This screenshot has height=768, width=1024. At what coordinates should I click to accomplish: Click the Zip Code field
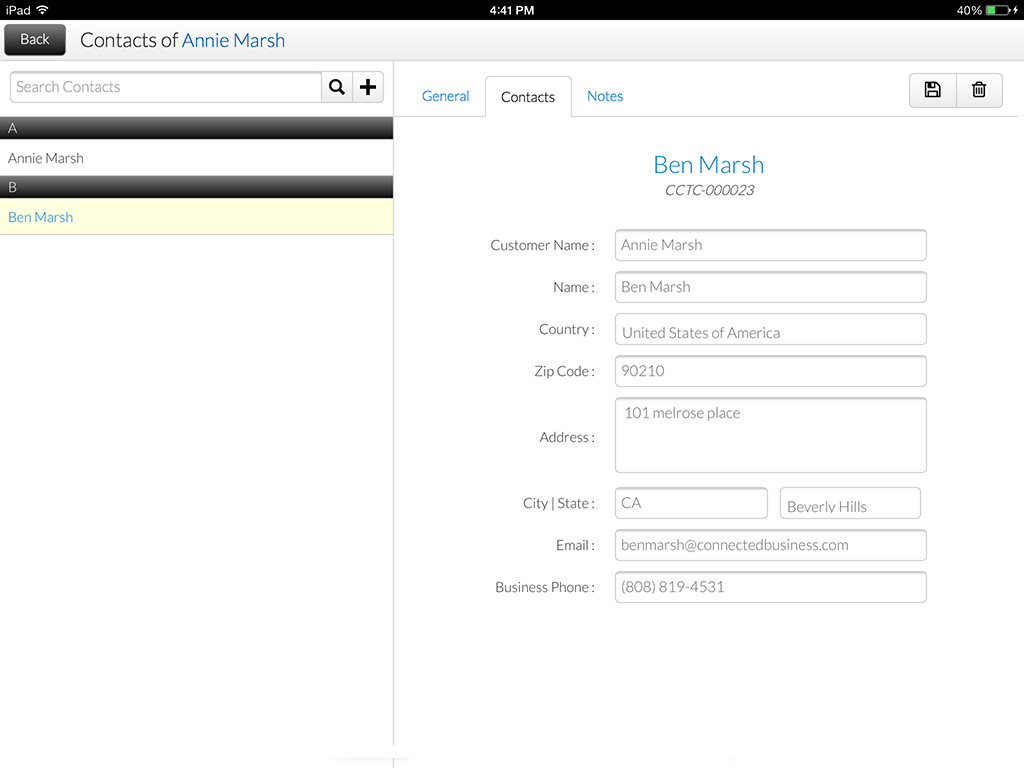[x=770, y=371]
